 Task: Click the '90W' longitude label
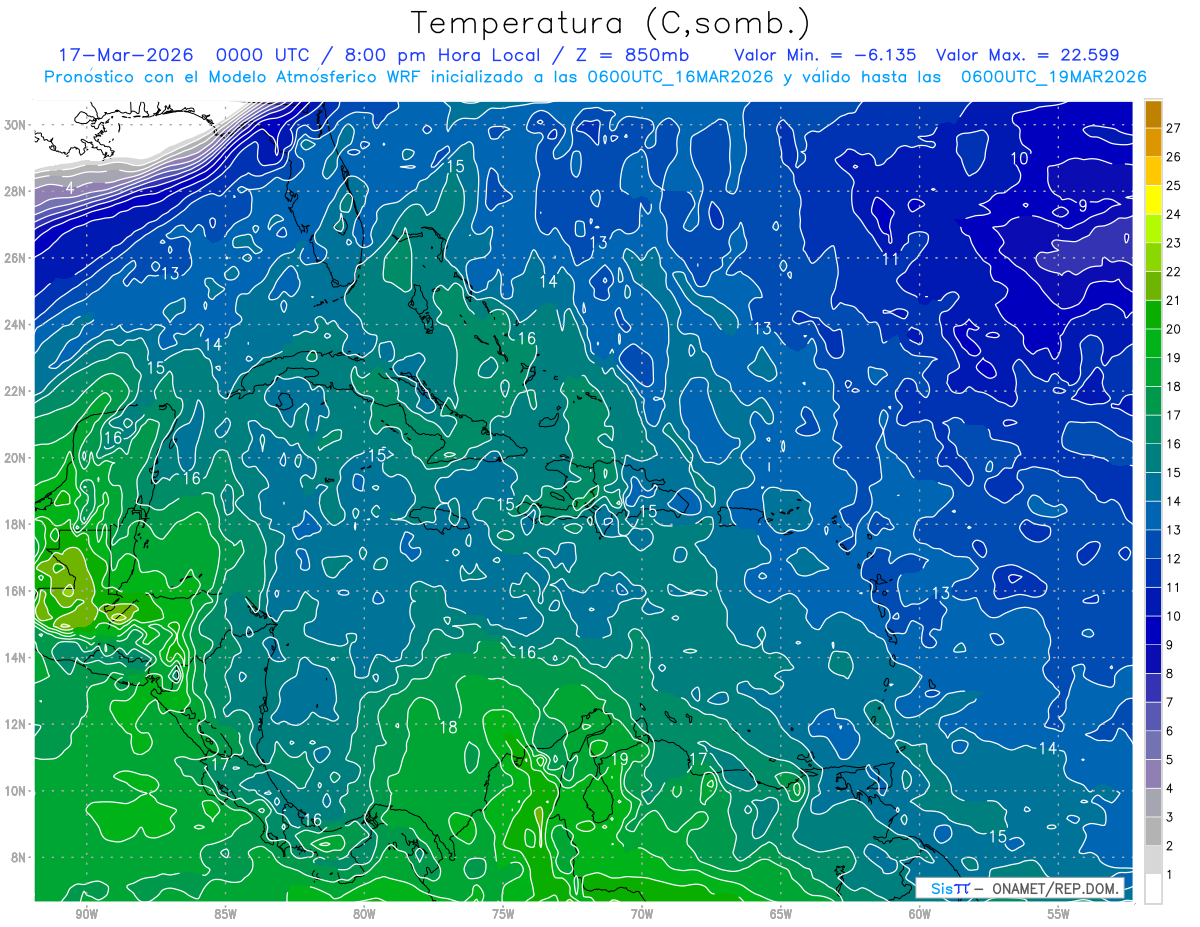pos(86,914)
